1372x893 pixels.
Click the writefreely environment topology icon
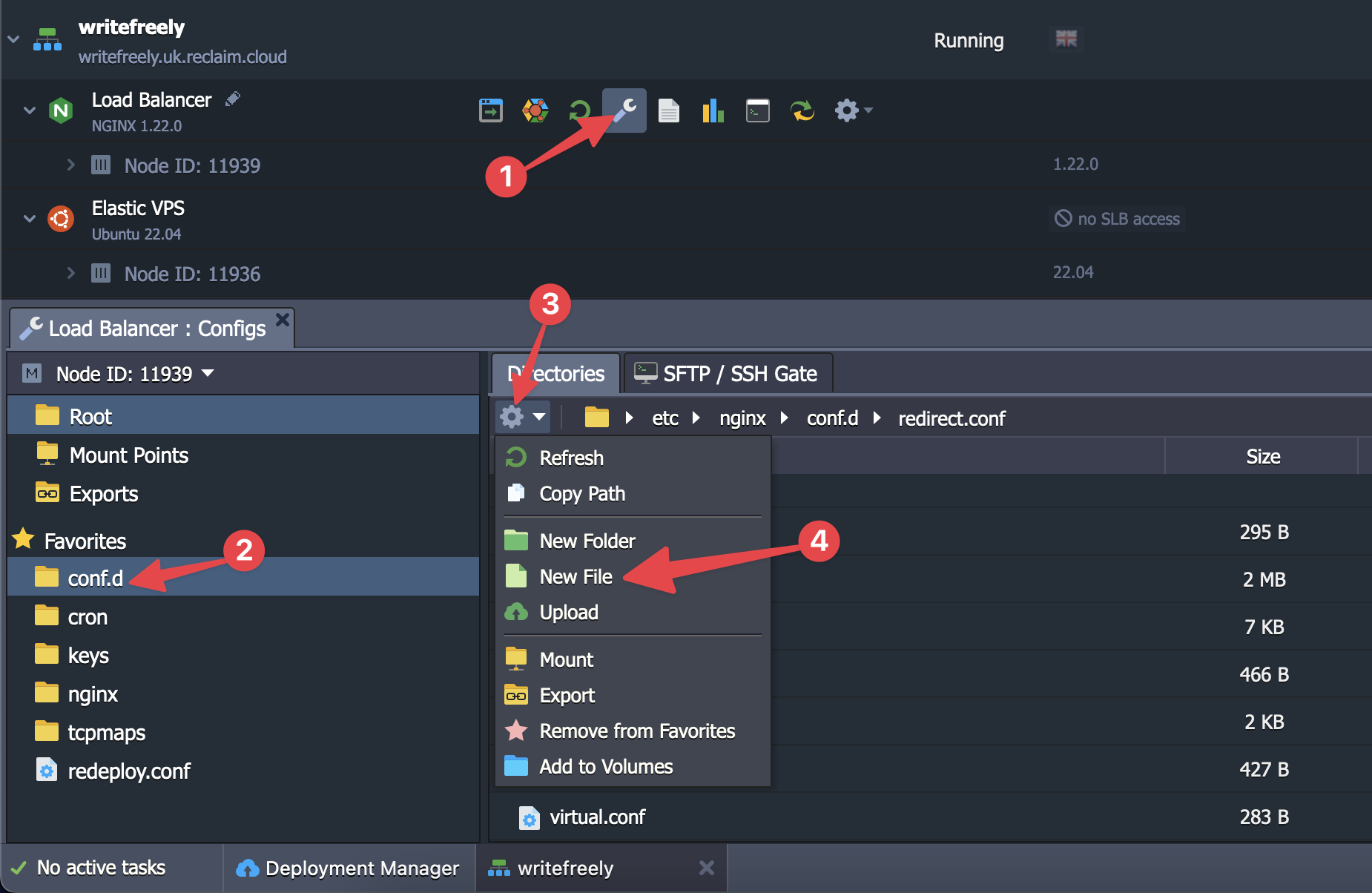(x=47, y=39)
